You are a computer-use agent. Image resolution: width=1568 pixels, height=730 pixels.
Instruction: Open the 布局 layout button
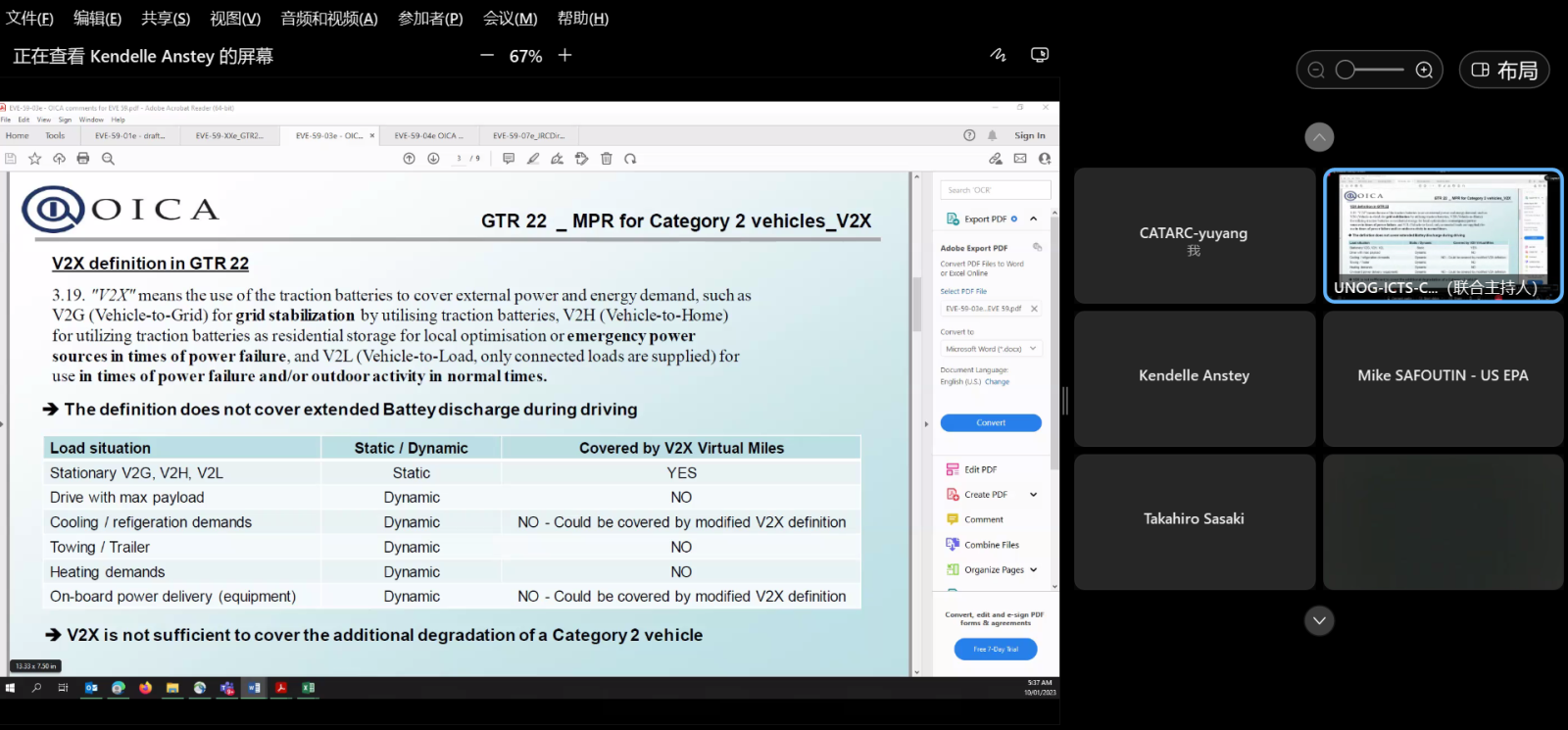pos(1504,71)
